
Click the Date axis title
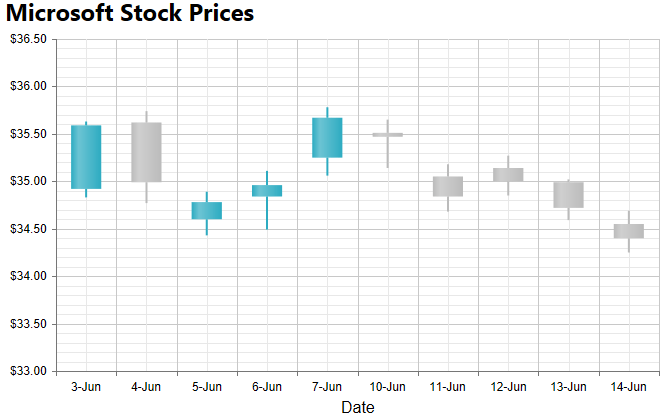click(x=358, y=407)
